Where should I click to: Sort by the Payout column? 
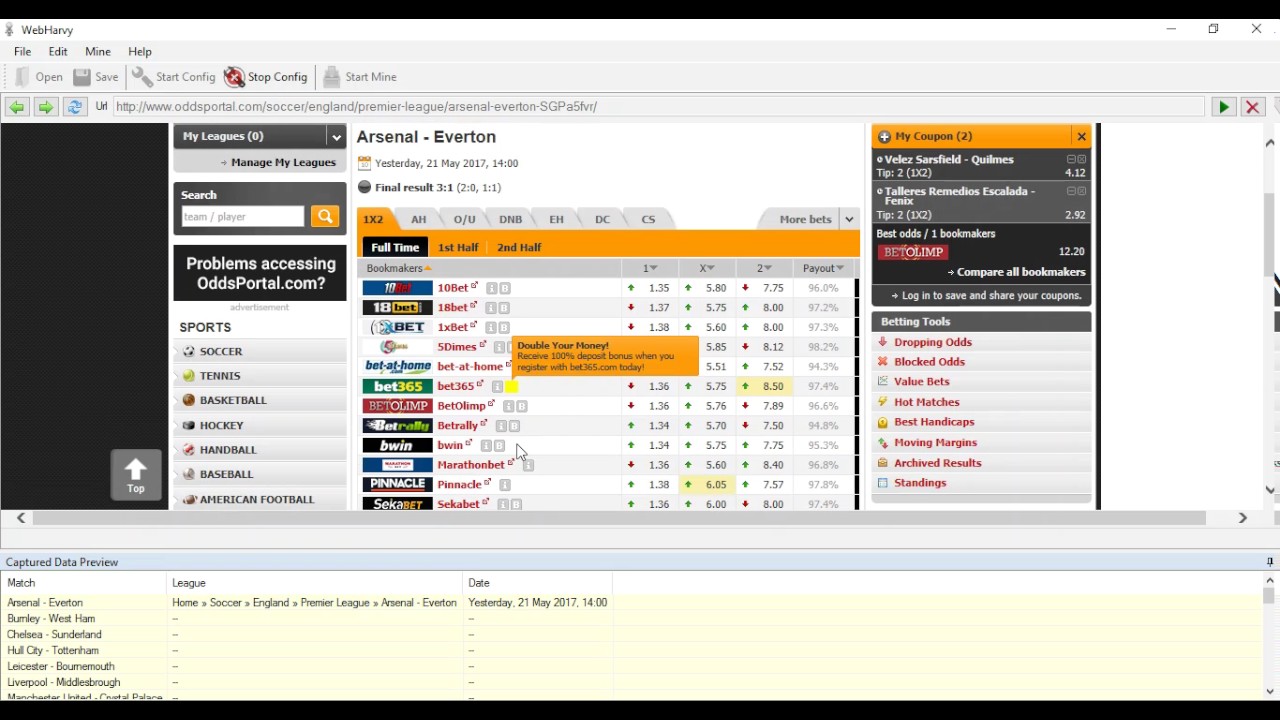[x=823, y=268]
